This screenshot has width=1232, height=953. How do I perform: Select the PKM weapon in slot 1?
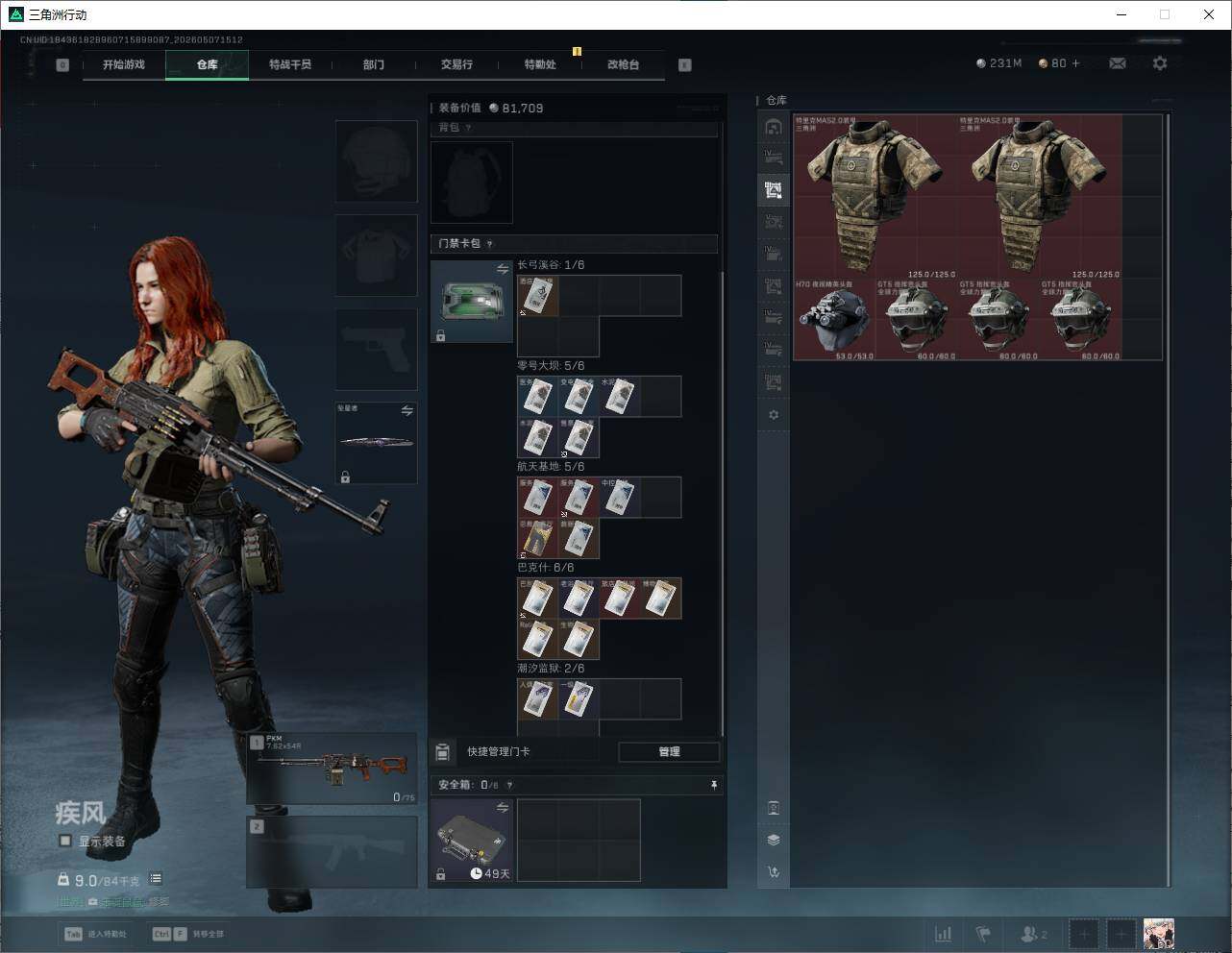point(333,769)
